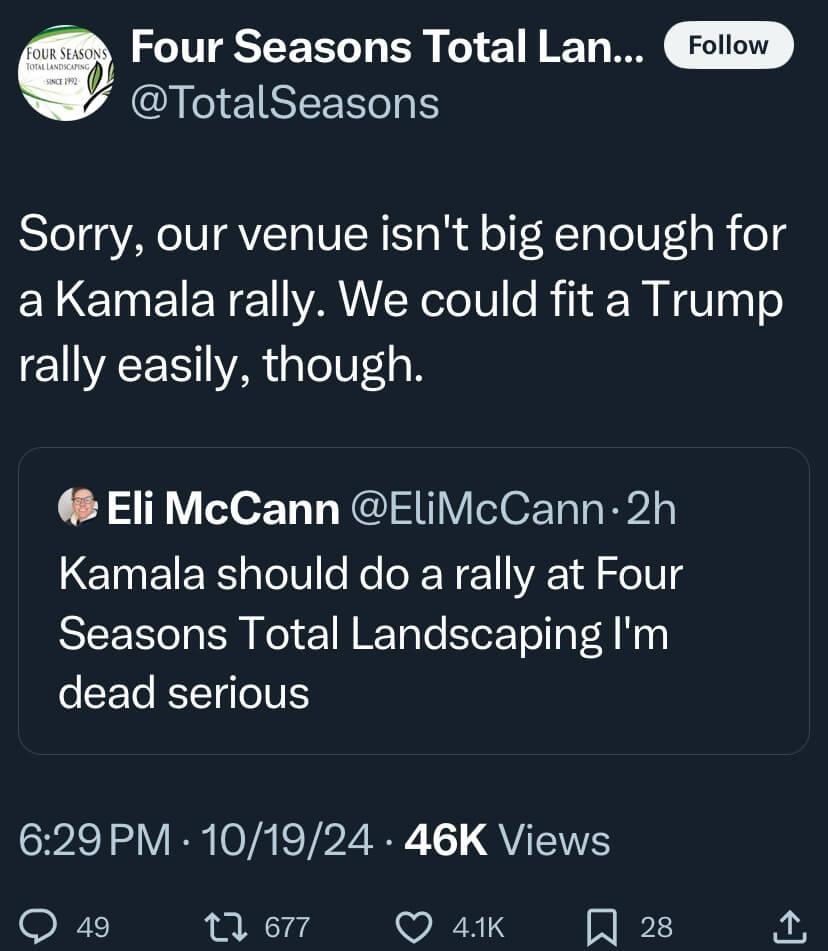Open the @EliMcCann handle

pyautogui.click(x=477, y=509)
